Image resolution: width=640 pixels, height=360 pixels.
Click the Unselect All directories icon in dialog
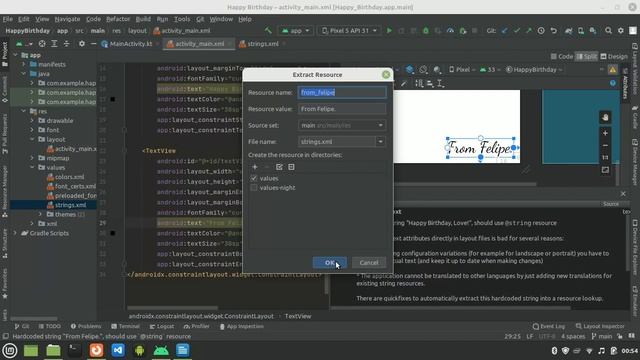(291, 167)
